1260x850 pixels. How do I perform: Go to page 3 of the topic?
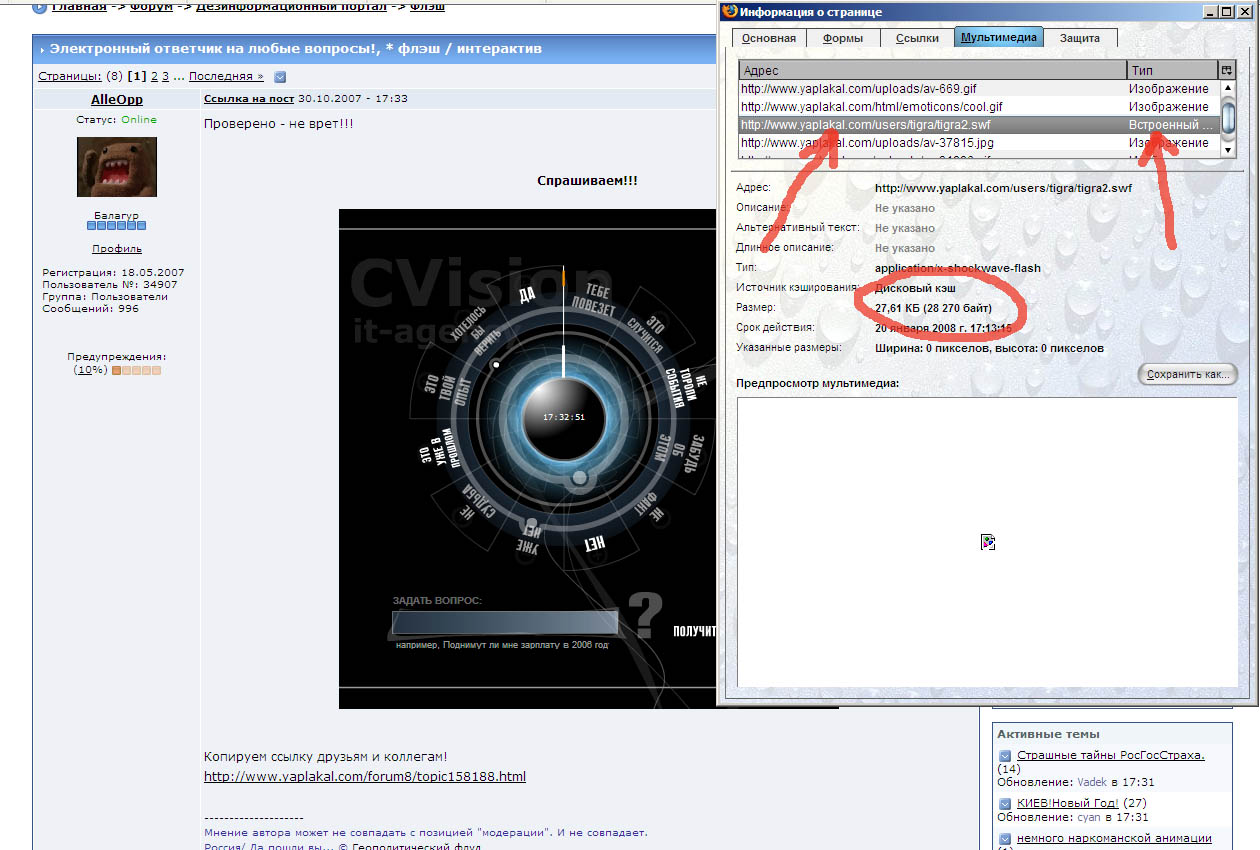coord(166,76)
